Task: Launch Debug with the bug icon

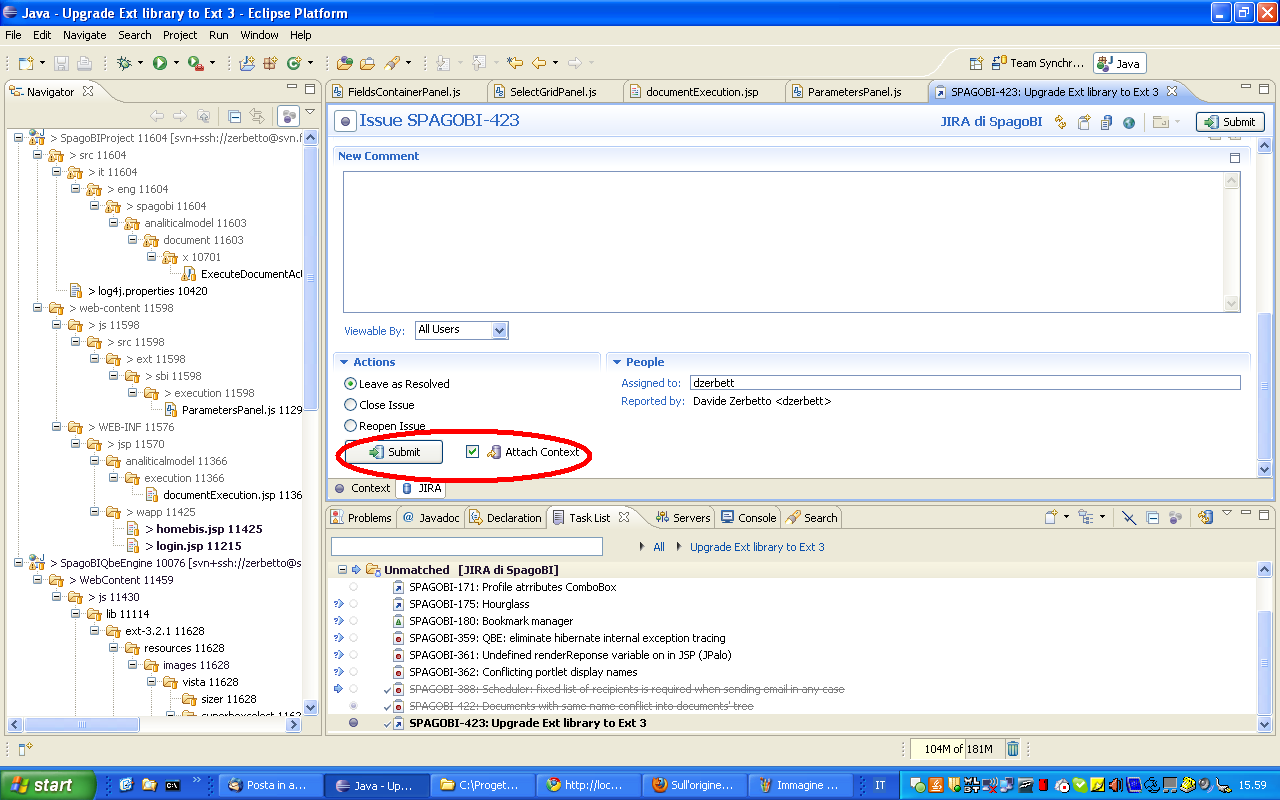Action: (124, 63)
